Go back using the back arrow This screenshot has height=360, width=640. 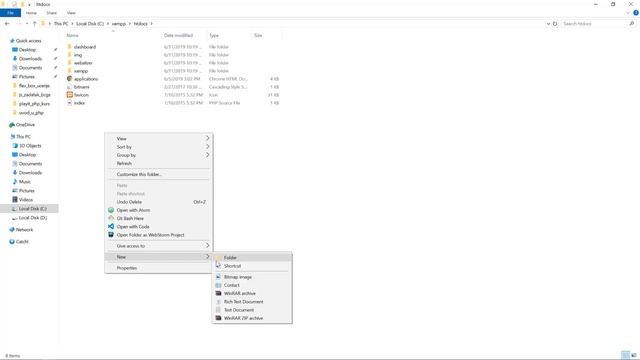point(7,24)
